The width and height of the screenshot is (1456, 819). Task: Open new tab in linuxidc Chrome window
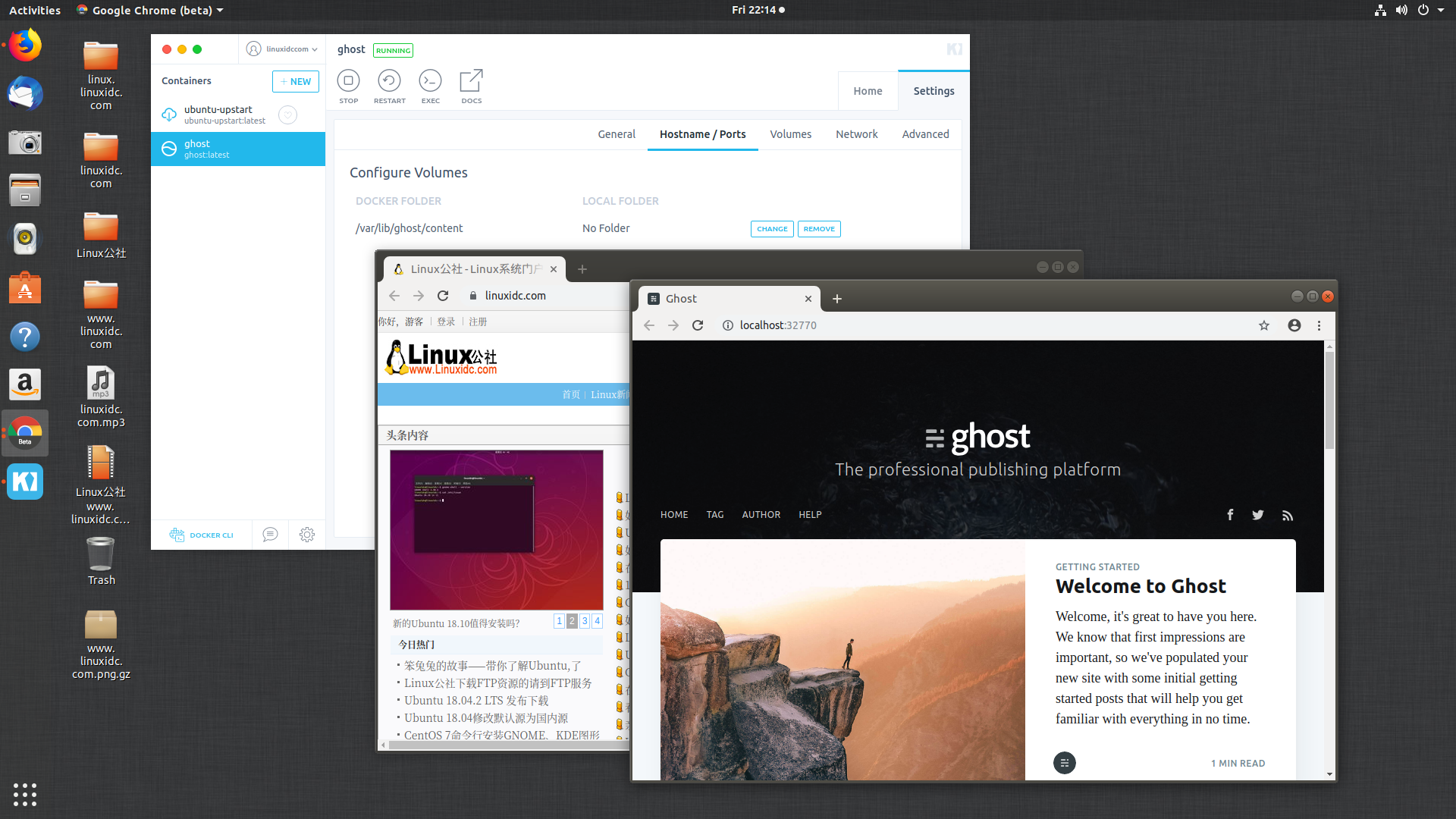(582, 269)
